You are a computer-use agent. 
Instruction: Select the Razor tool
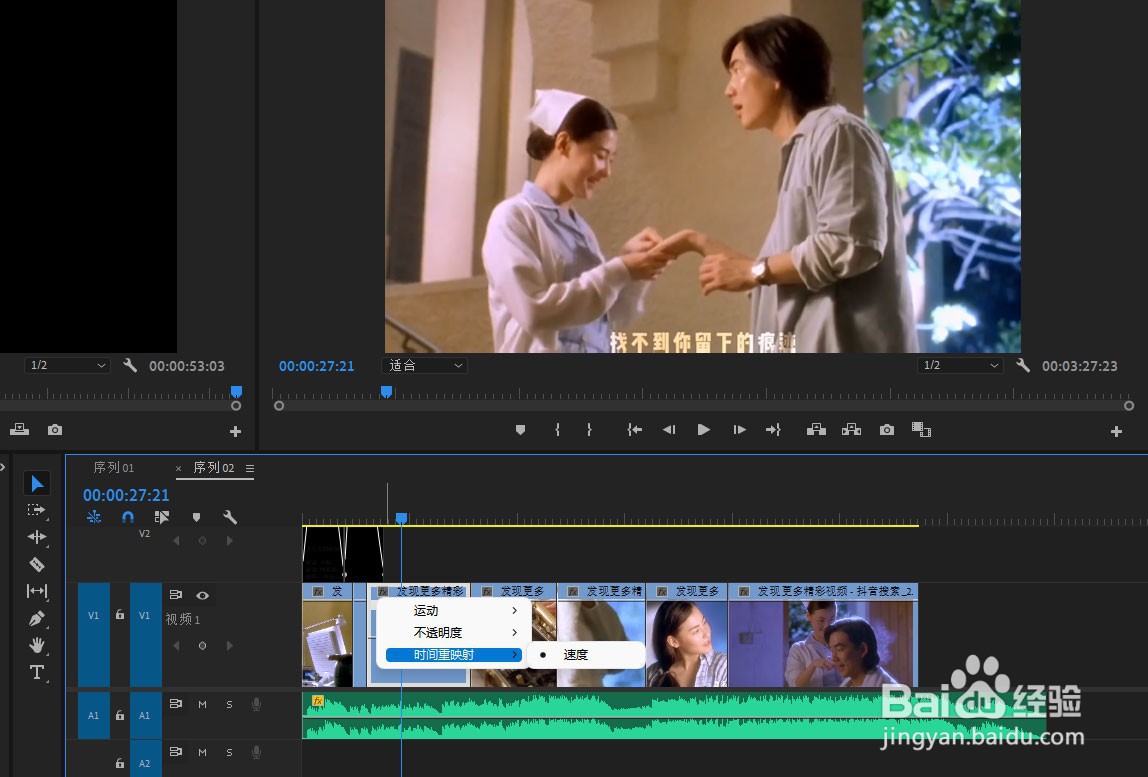(x=37, y=564)
